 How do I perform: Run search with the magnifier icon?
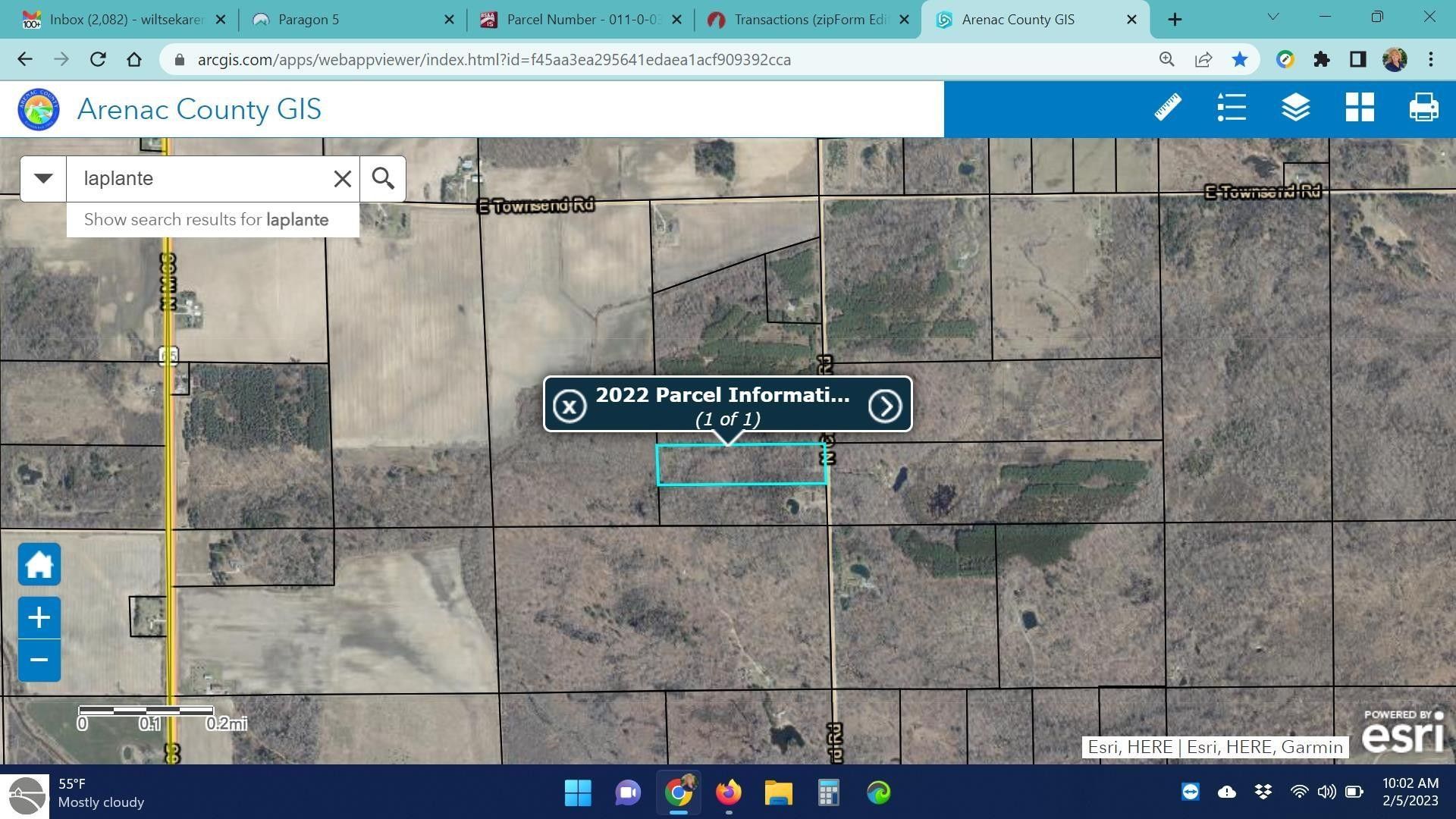[383, 178]
